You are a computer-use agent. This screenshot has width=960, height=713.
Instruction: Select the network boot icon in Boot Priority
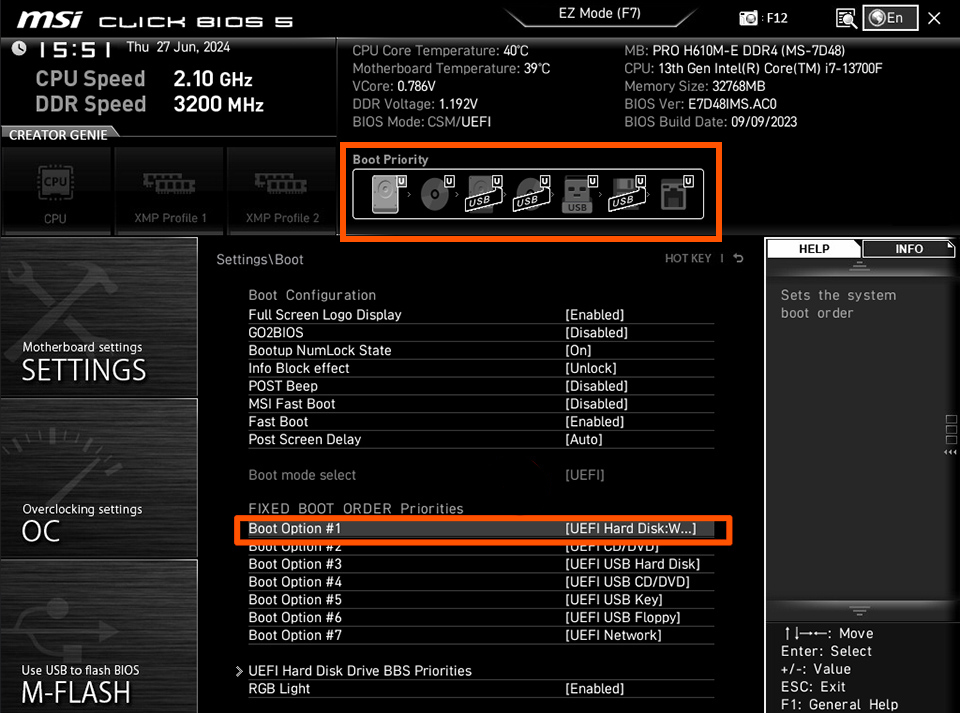pyautogui.click(x=673, y=194)
